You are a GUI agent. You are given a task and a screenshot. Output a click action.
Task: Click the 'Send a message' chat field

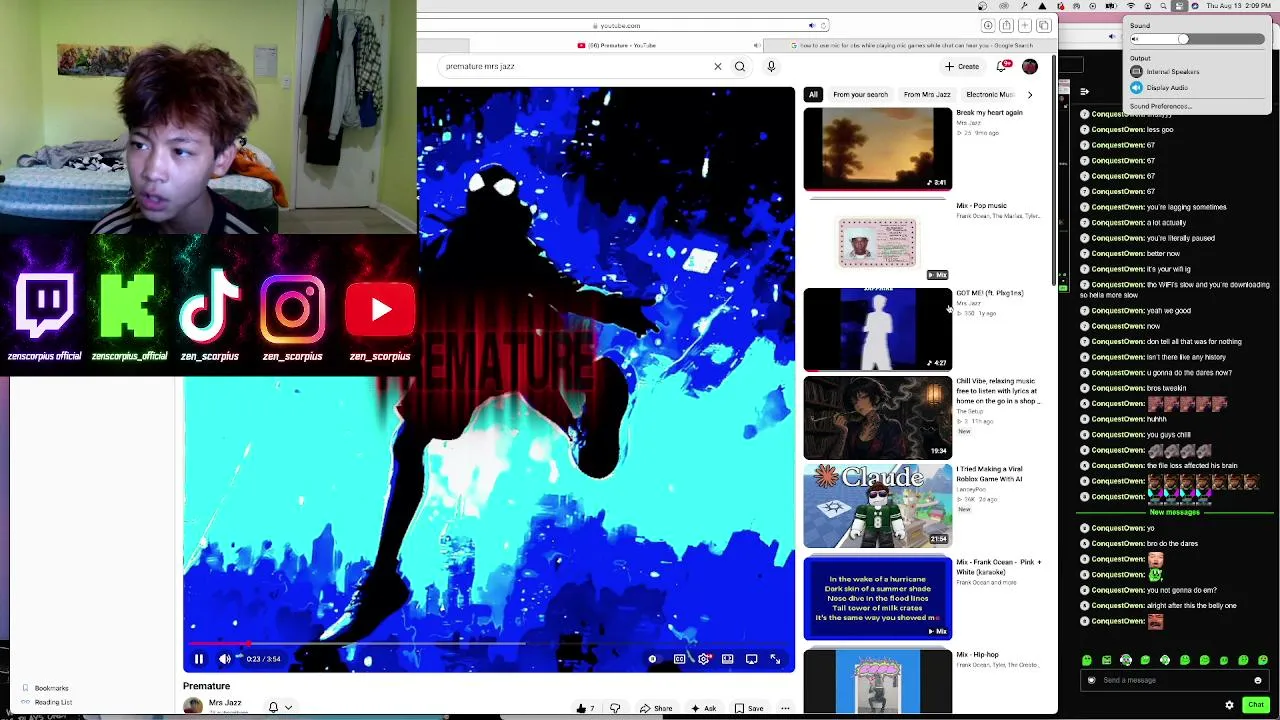tap(1175, 680)
